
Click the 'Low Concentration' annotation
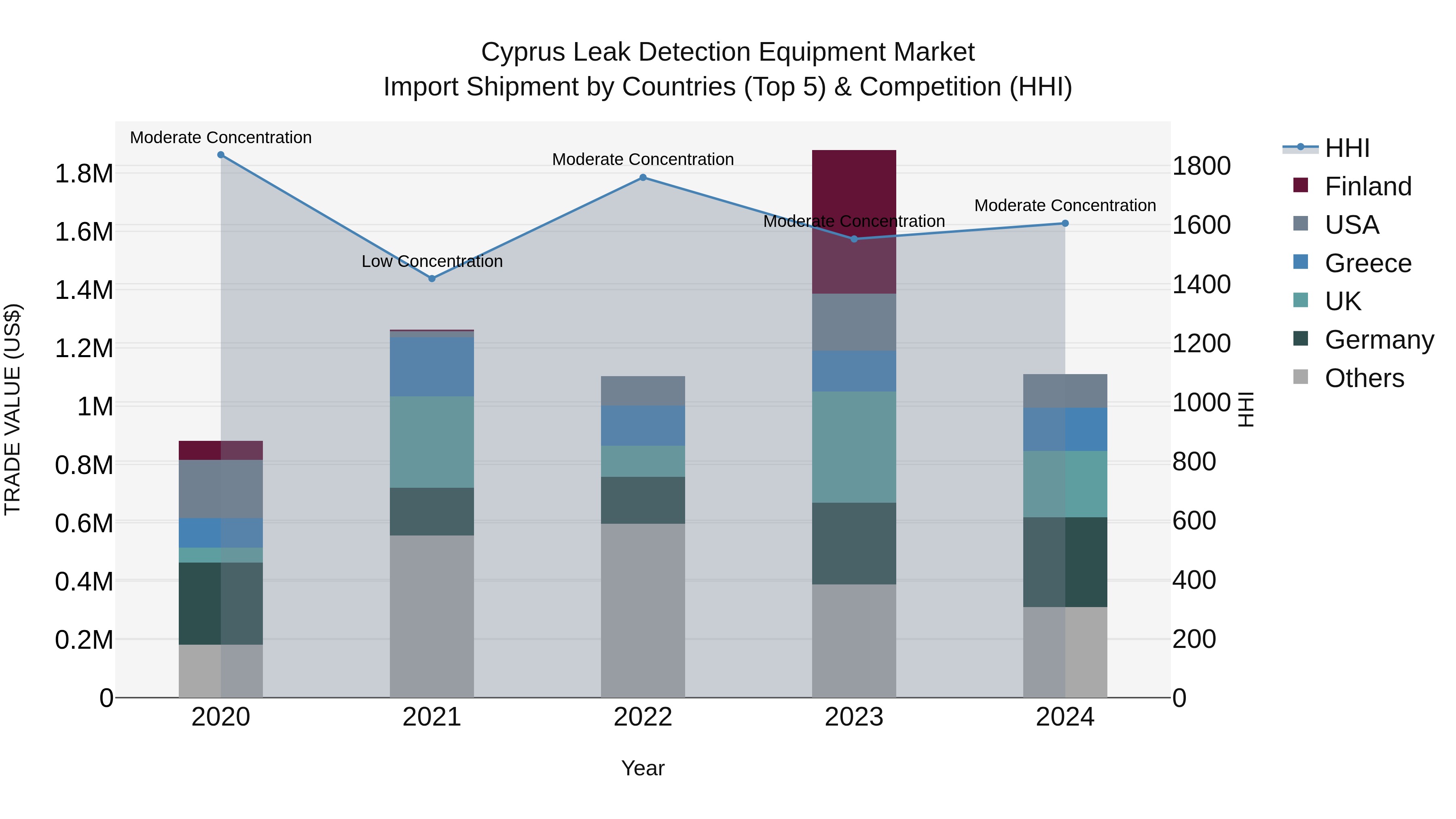[432, 261]
